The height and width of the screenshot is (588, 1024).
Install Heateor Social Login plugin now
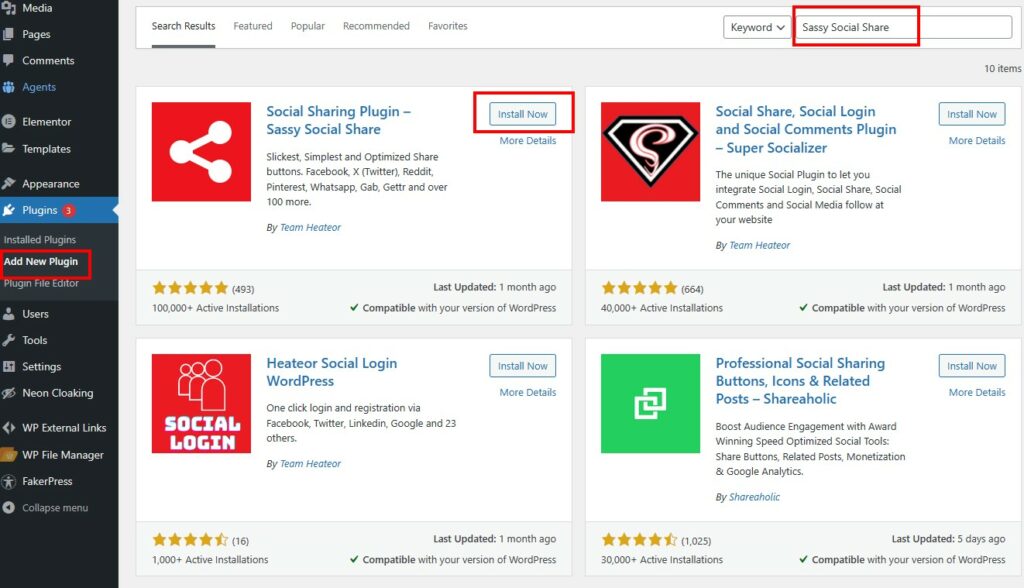pyautogui.click(x=522, y=366)
